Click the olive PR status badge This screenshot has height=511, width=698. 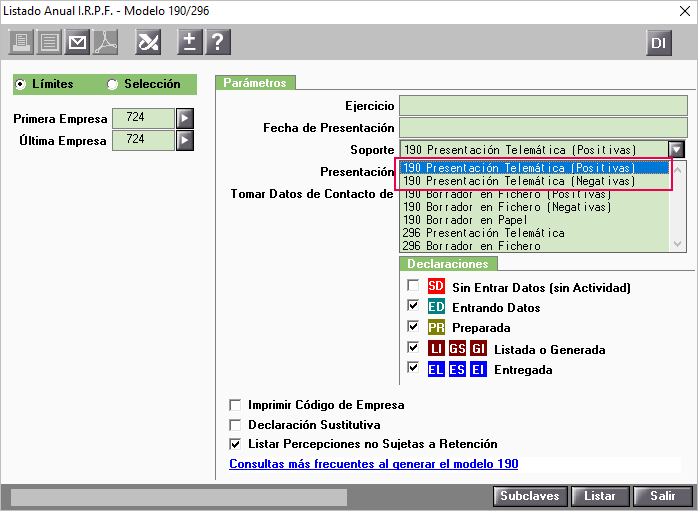point(436,327)
